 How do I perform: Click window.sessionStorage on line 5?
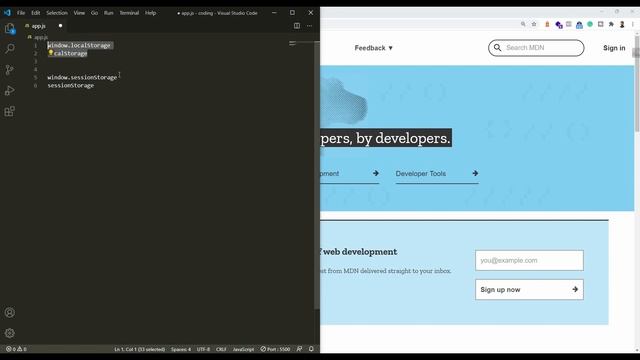(82, 77)
